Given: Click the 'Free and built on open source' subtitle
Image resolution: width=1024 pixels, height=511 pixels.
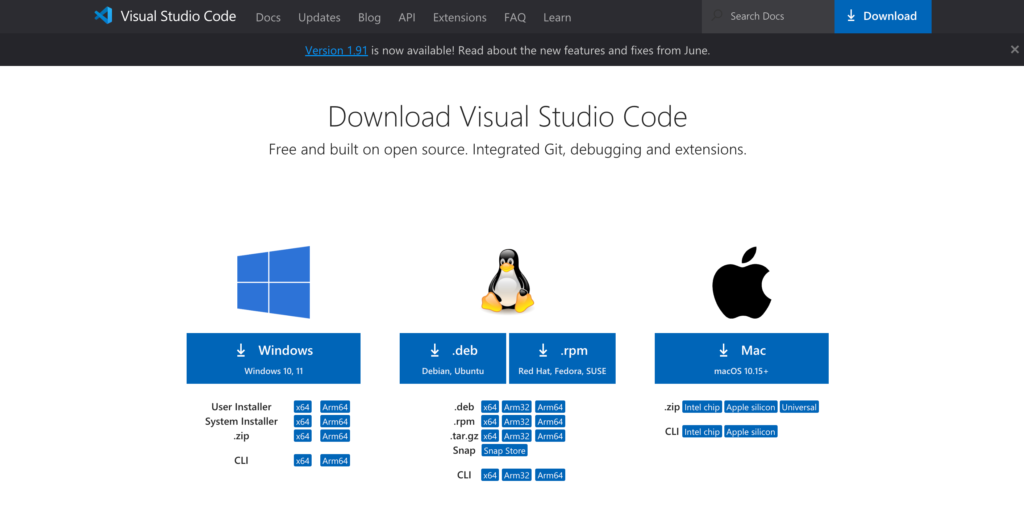Looking at the screenshot, I should 507,150.
